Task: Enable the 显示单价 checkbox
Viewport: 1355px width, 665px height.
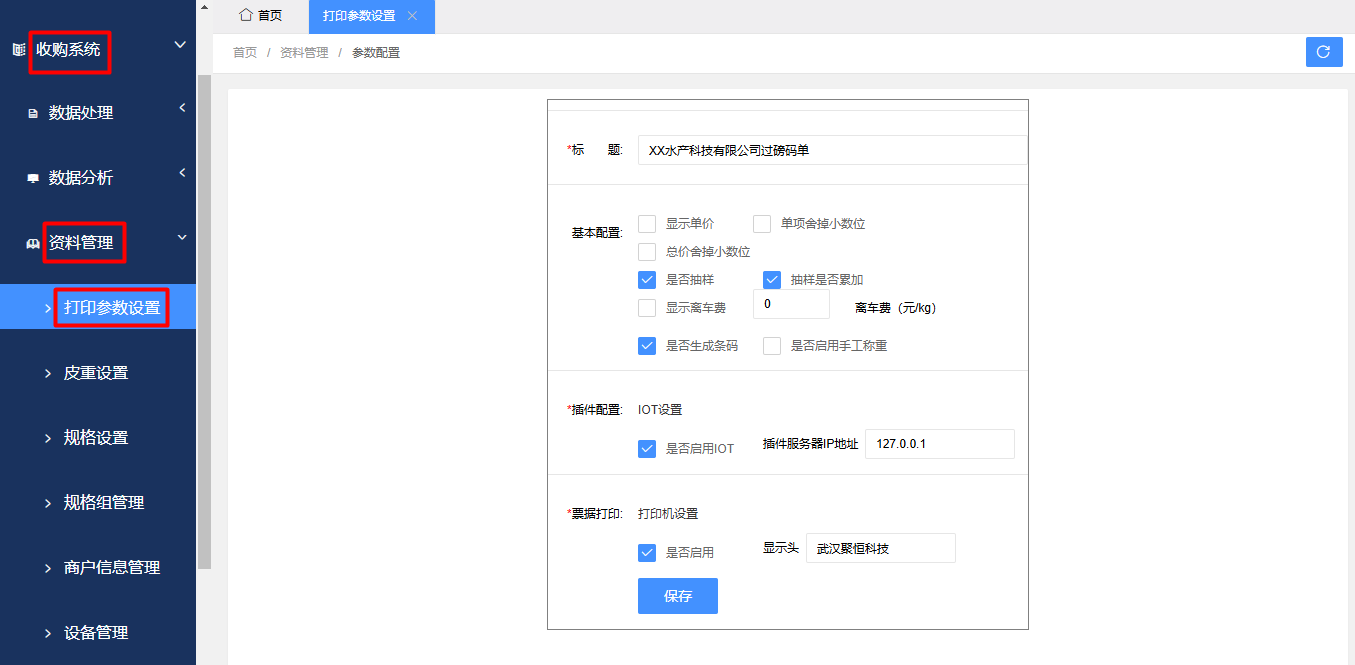Action: (647, 224)
